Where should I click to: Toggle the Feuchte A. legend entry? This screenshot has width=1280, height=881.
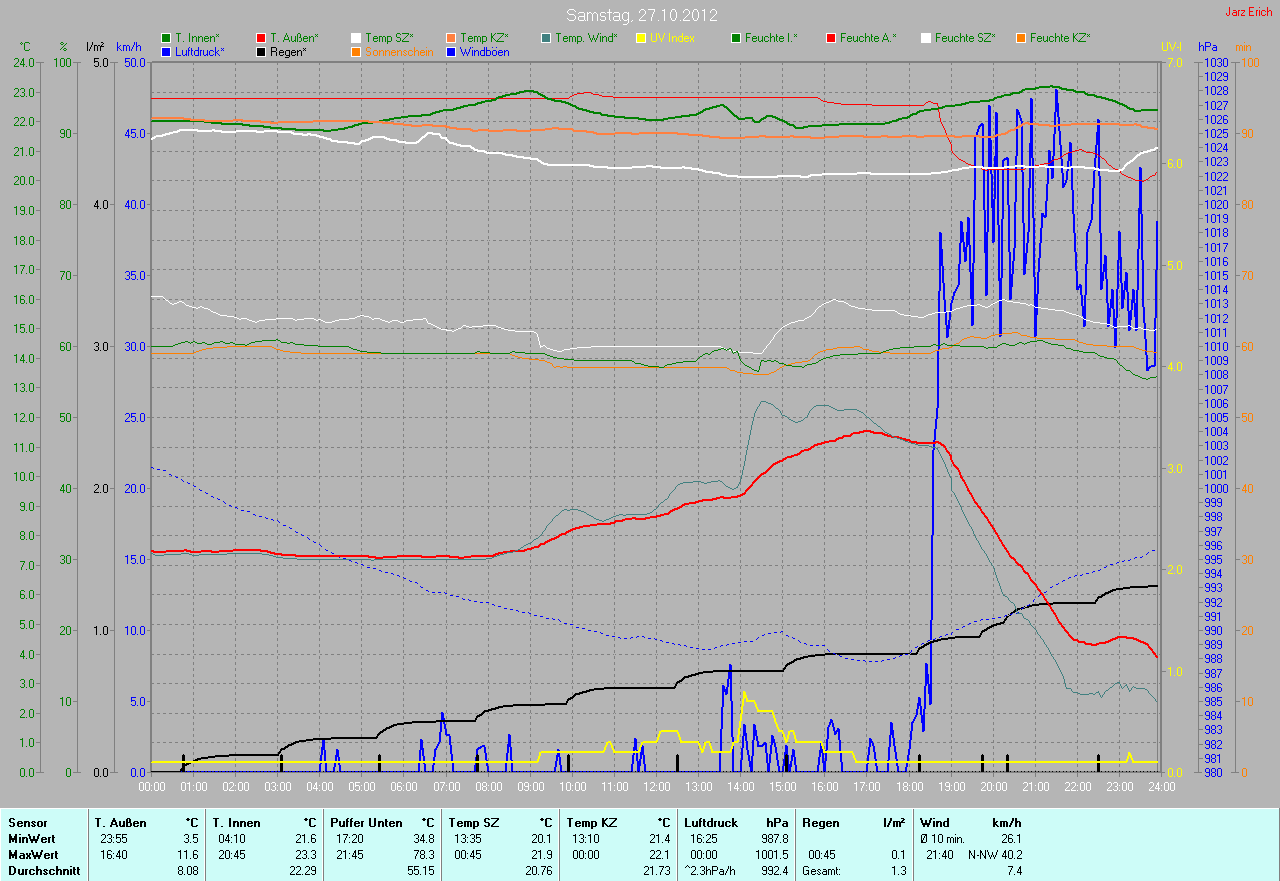pos(867,38)
